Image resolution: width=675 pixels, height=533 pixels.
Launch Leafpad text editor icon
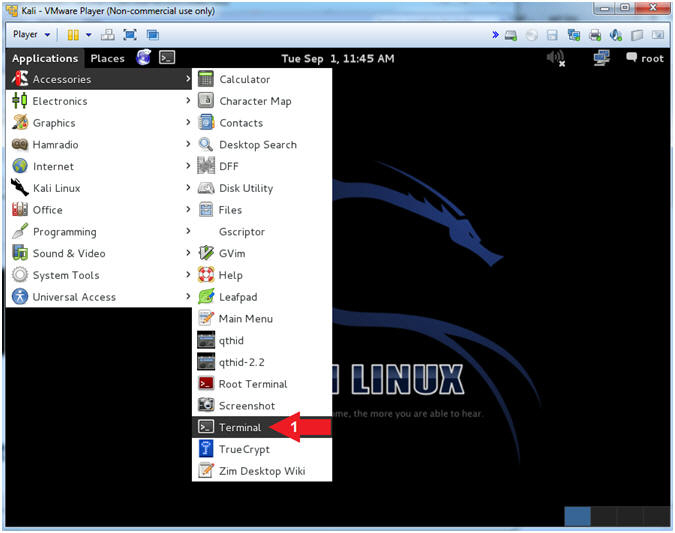(206, 297)
